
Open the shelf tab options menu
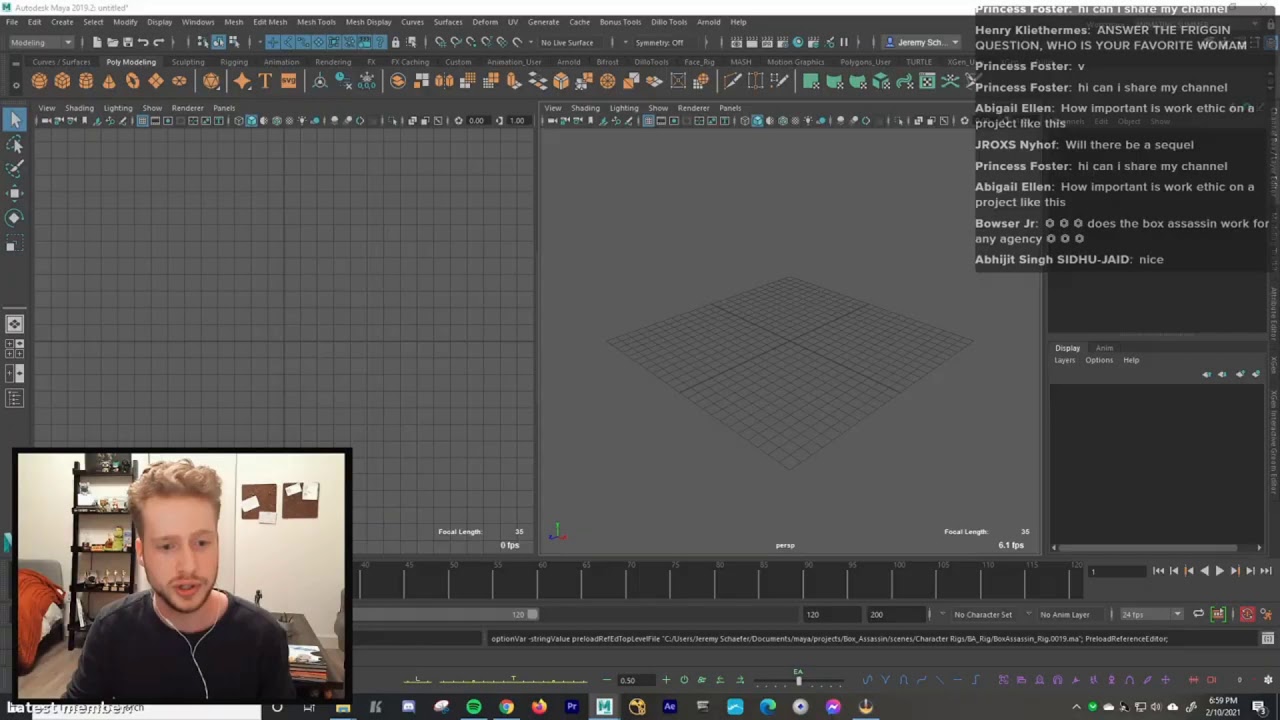[x=15, y=83]
